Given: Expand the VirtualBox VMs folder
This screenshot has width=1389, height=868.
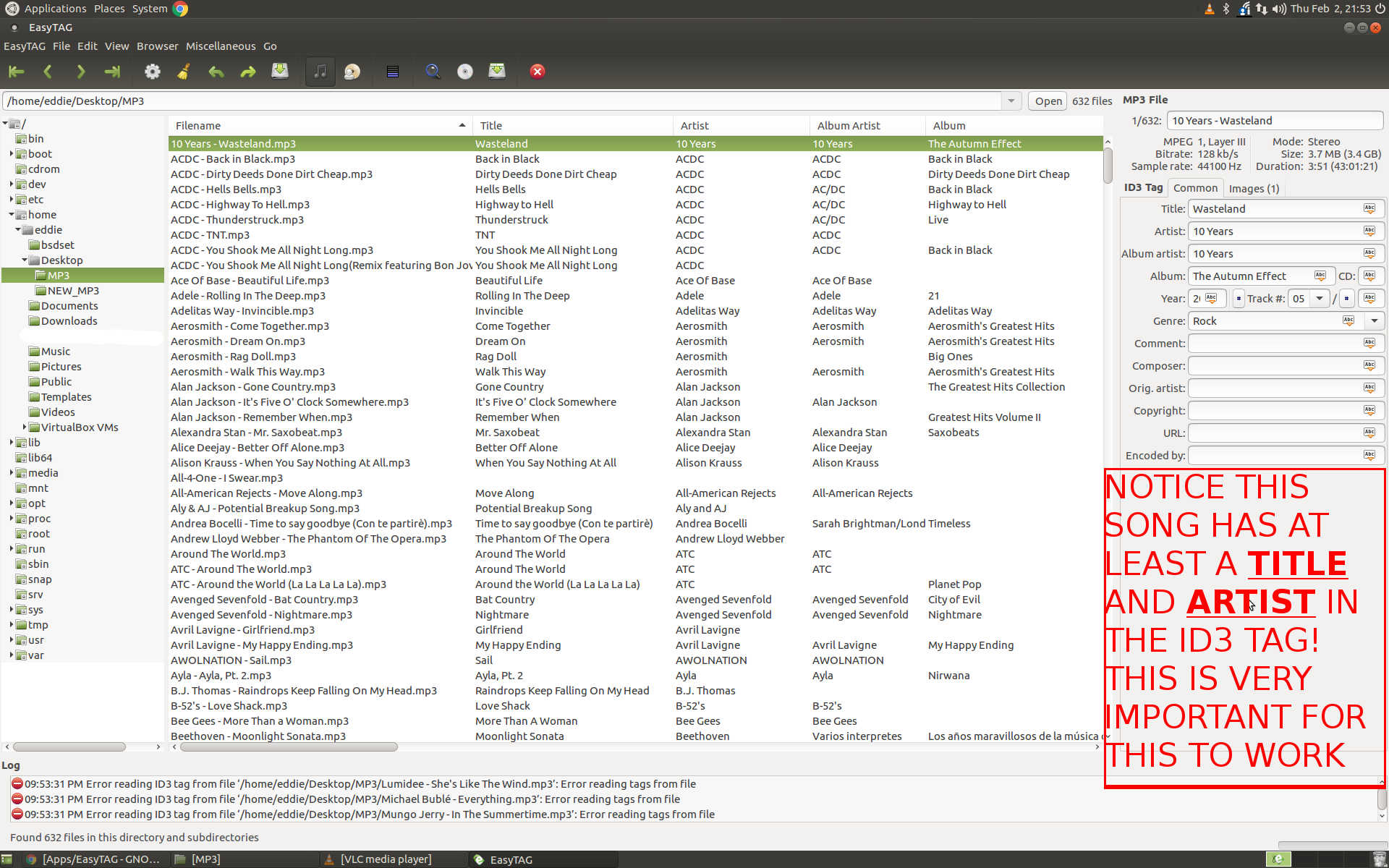Looking at the screenshot, I should click(x=25, y=427).
